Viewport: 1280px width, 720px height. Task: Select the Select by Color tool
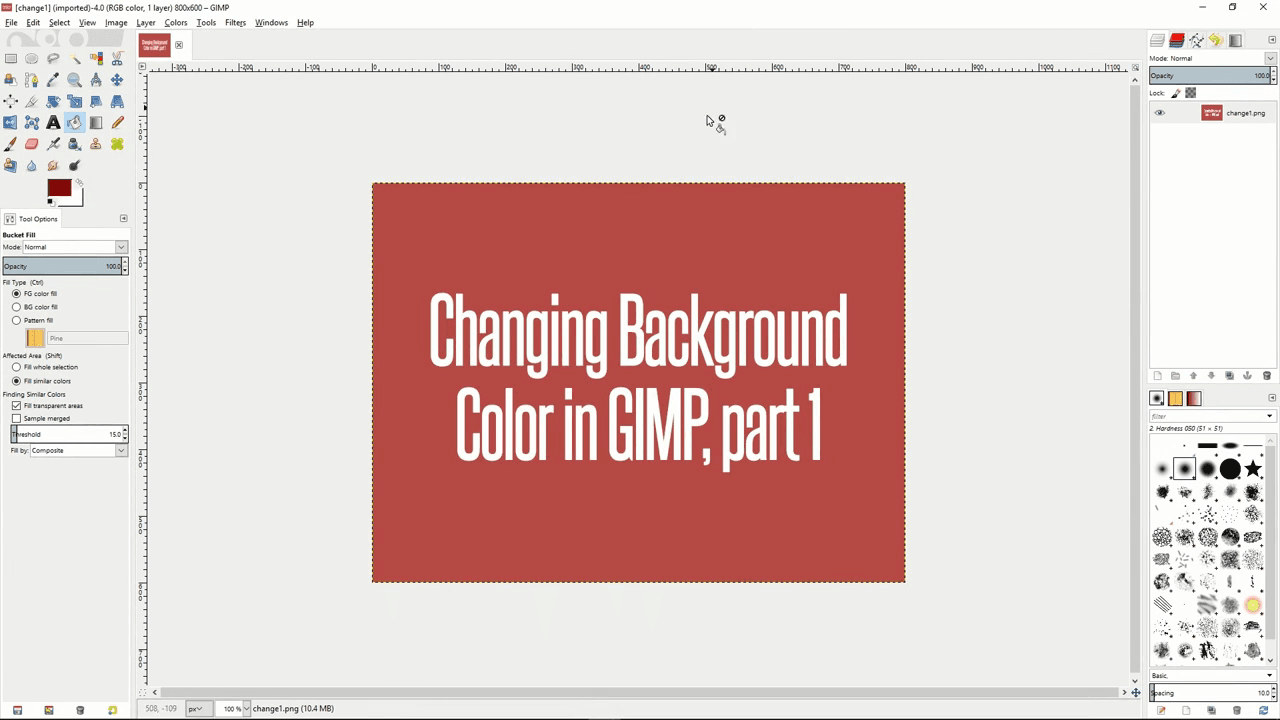pos(96,58)
